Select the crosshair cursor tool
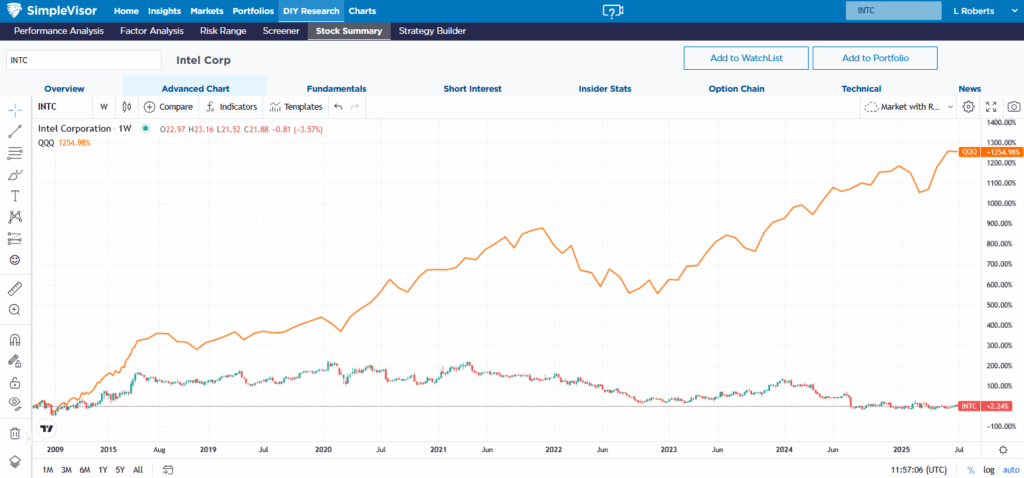Image resolution: width=1024 pixels, height=478 pixels. (15, 108)
